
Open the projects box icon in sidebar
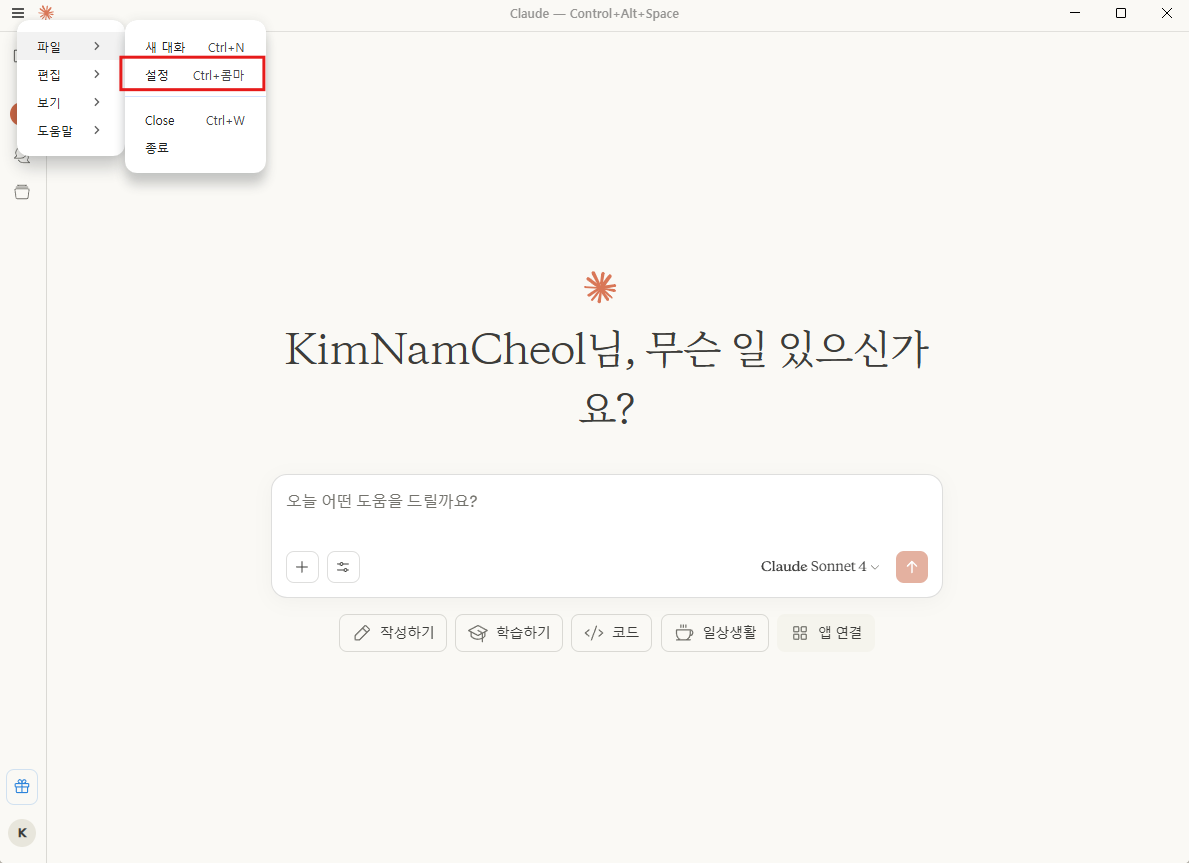[22, 192]
